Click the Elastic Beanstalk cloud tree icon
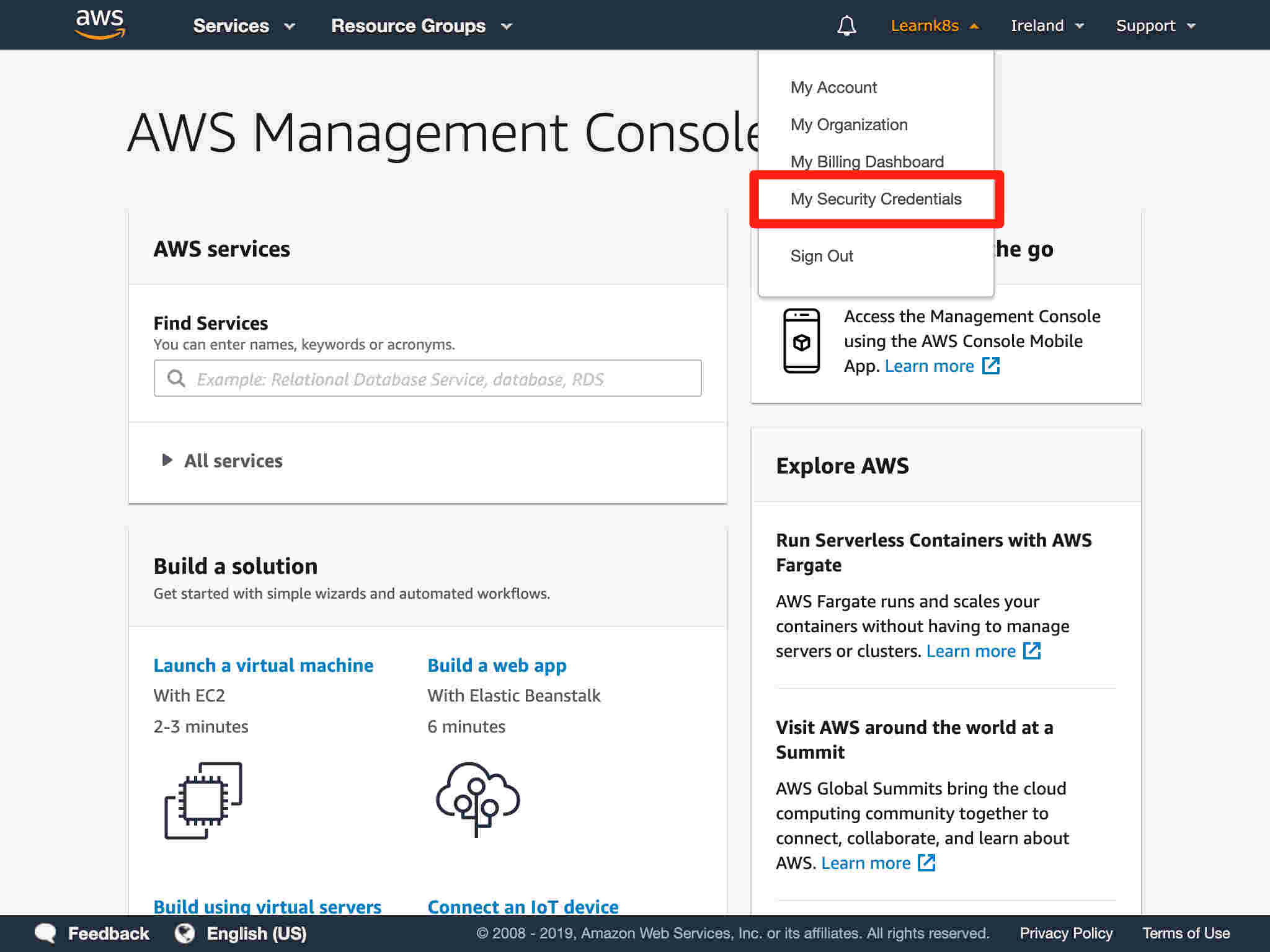 coord(477,799)
